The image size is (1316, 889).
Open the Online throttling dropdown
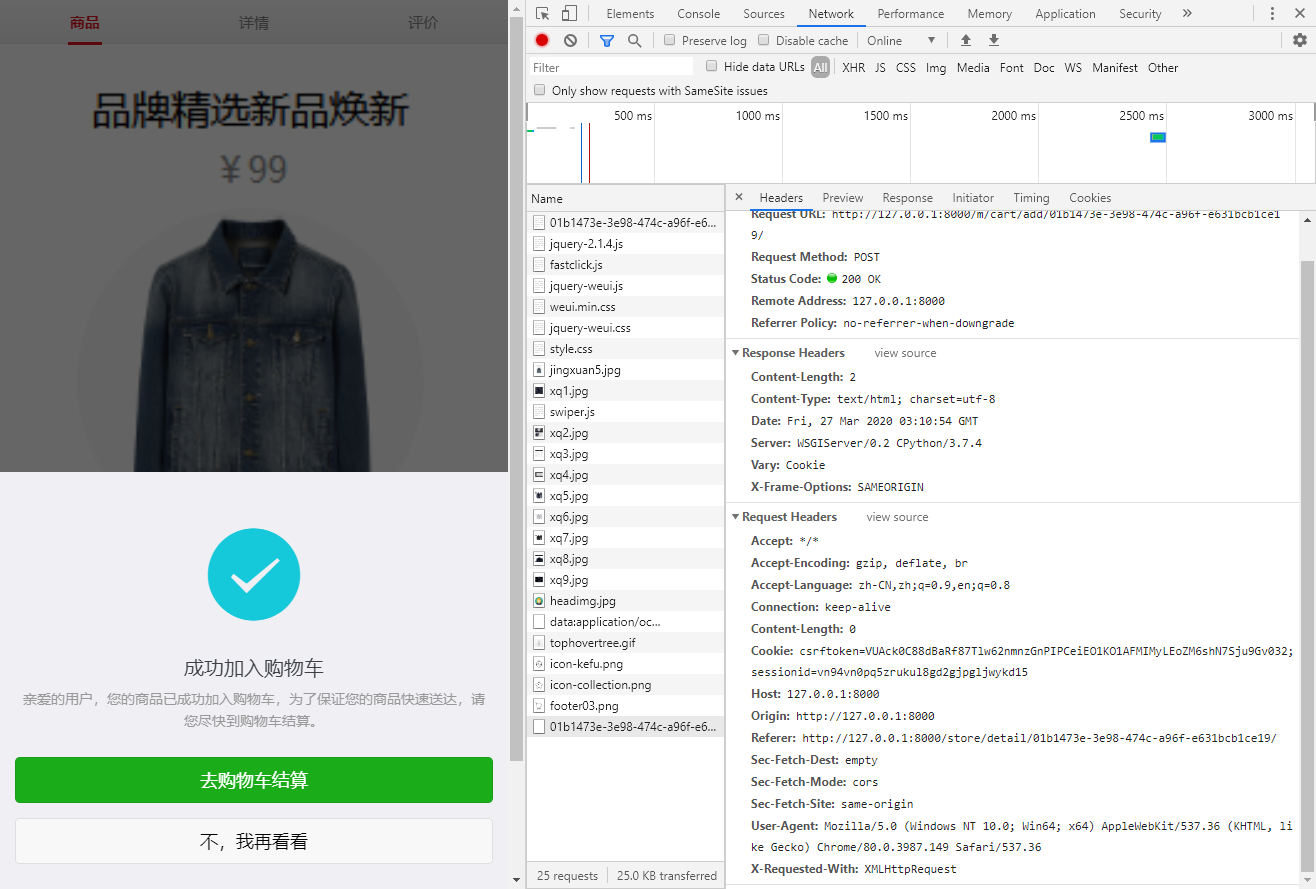click(x=901, y=41)
